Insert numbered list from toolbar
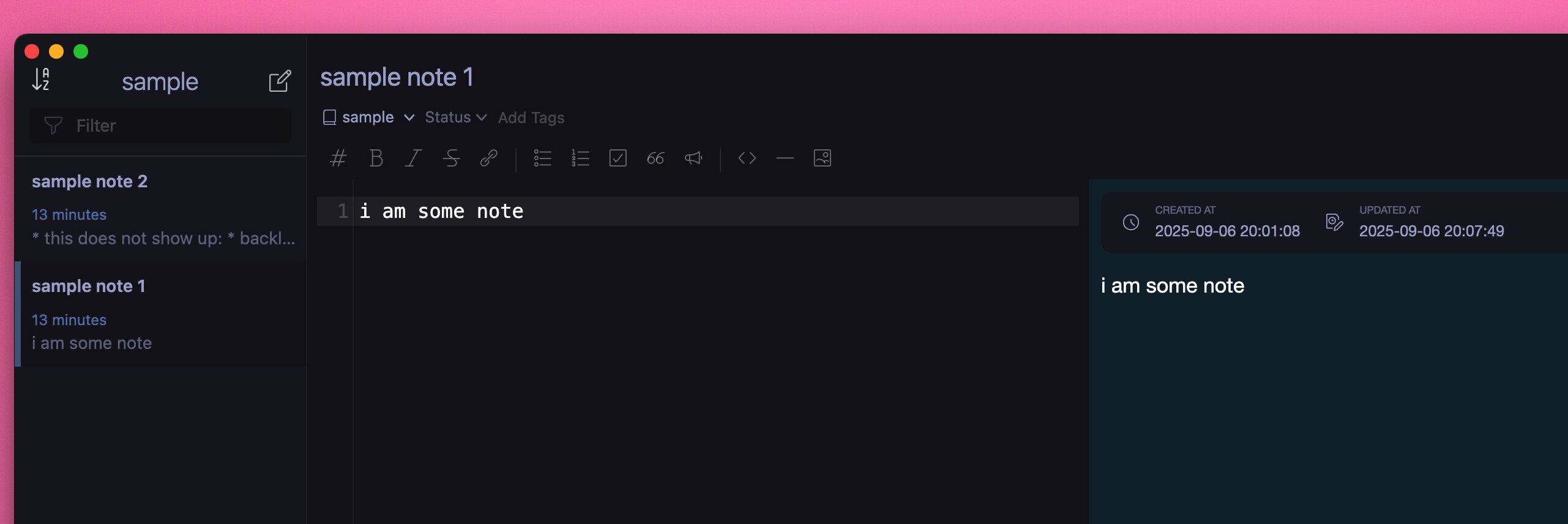The width and height of the screenshot is (1568, 524). click(580, 159)
